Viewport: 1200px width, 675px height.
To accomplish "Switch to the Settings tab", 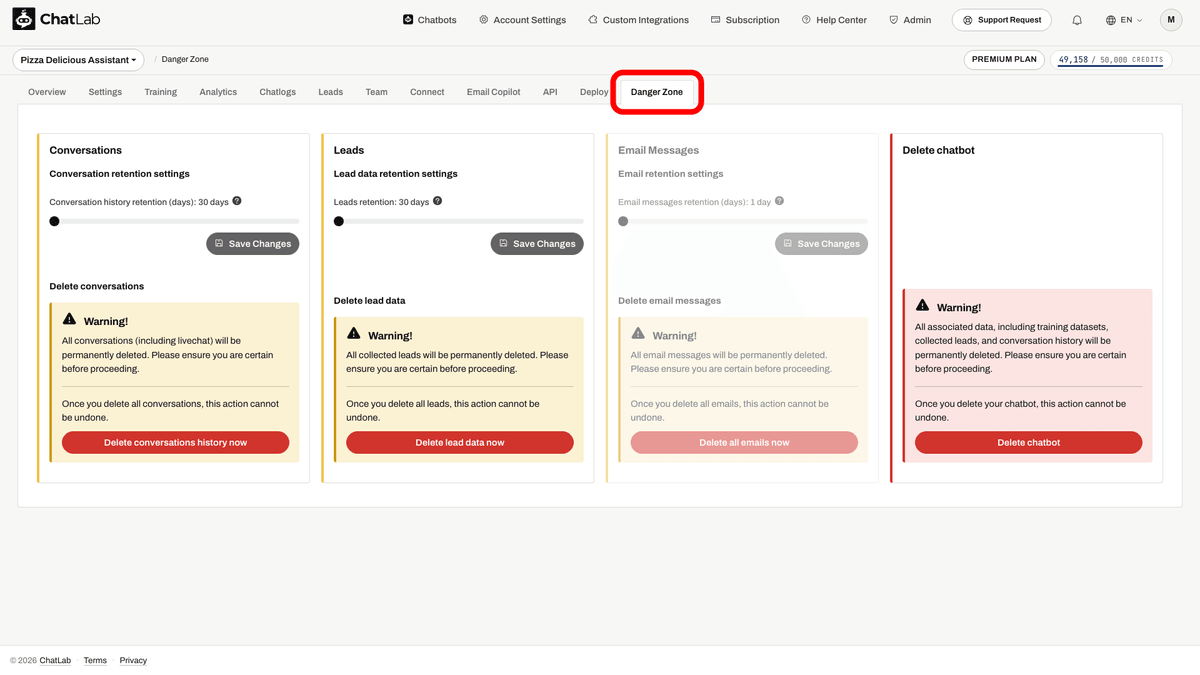I will click(x=105, y=92).
